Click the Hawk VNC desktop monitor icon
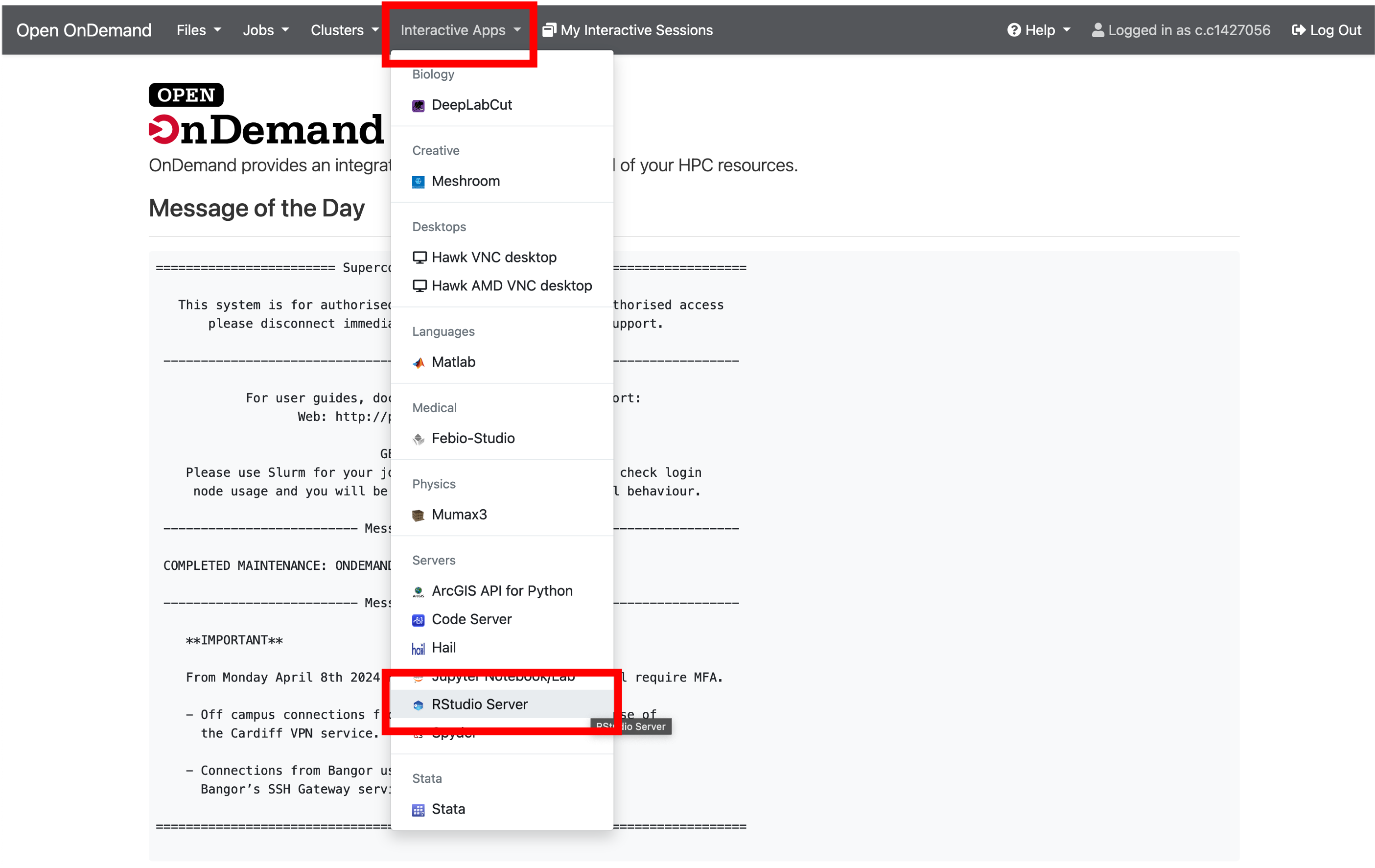 (x=419, y=258)
